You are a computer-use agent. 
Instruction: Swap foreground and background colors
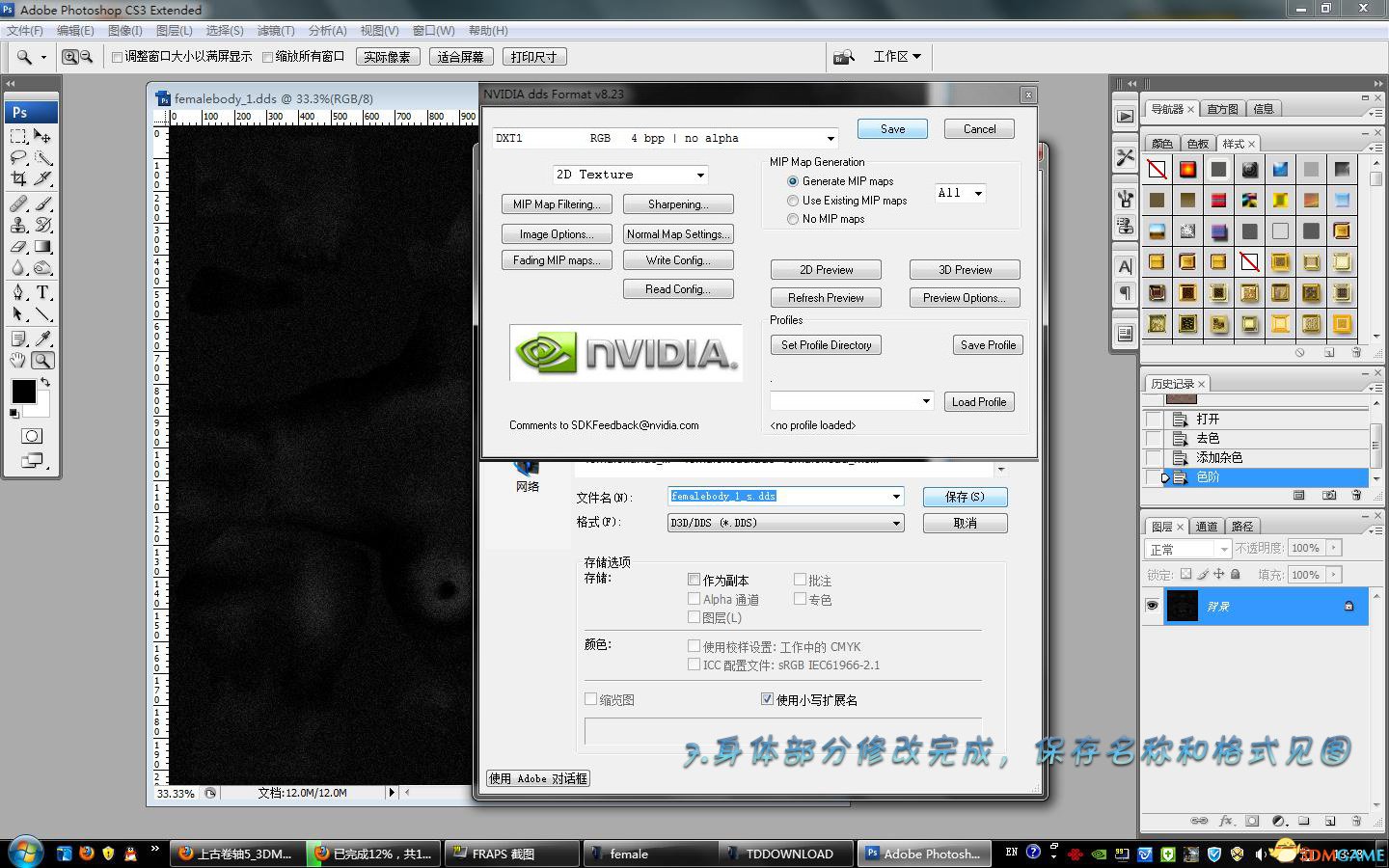[44, 383]
